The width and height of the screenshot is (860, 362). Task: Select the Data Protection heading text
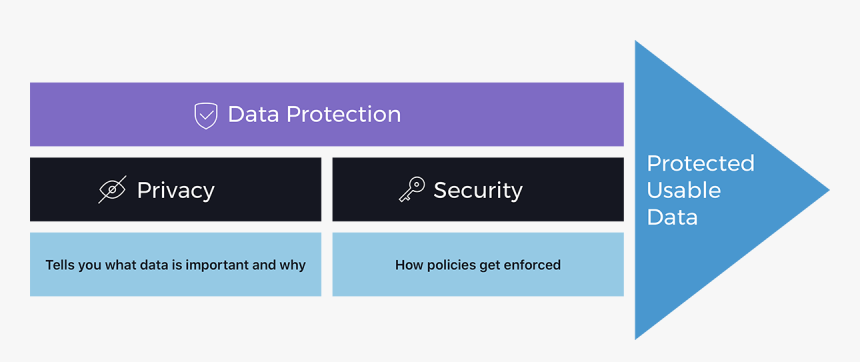[x=314, y=114]
